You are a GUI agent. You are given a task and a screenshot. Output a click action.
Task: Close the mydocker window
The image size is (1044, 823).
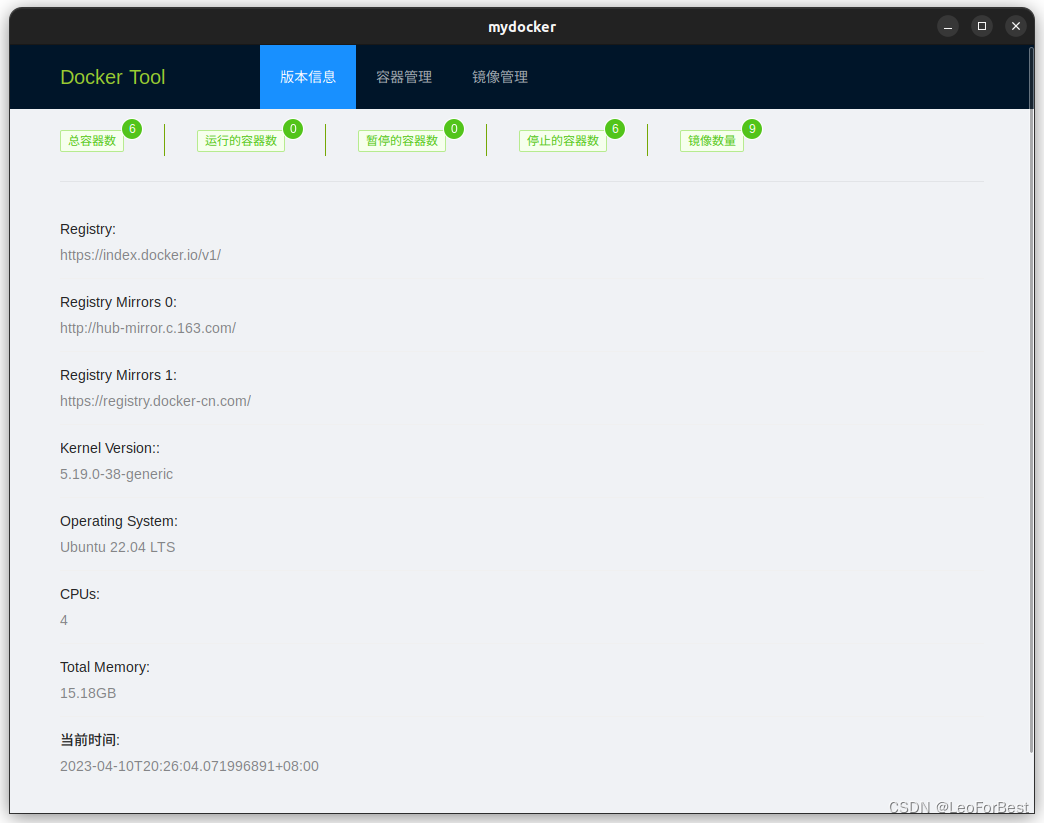point(1015,26)
